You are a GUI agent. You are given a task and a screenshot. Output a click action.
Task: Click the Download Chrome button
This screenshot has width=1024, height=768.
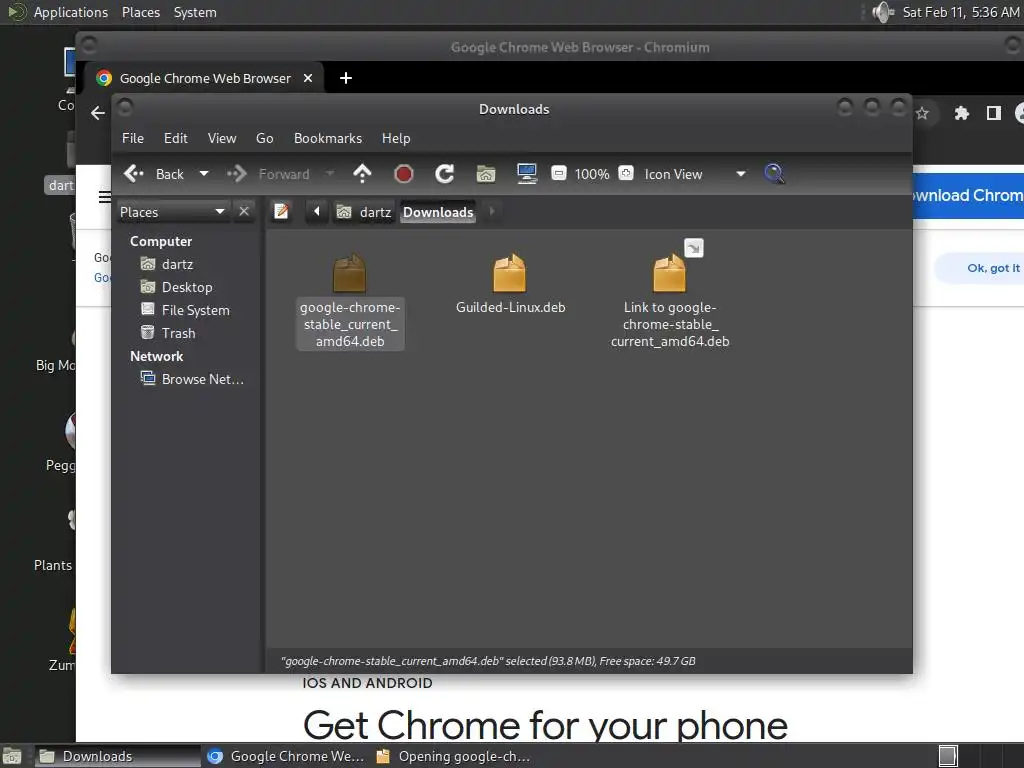click(968, 195)
